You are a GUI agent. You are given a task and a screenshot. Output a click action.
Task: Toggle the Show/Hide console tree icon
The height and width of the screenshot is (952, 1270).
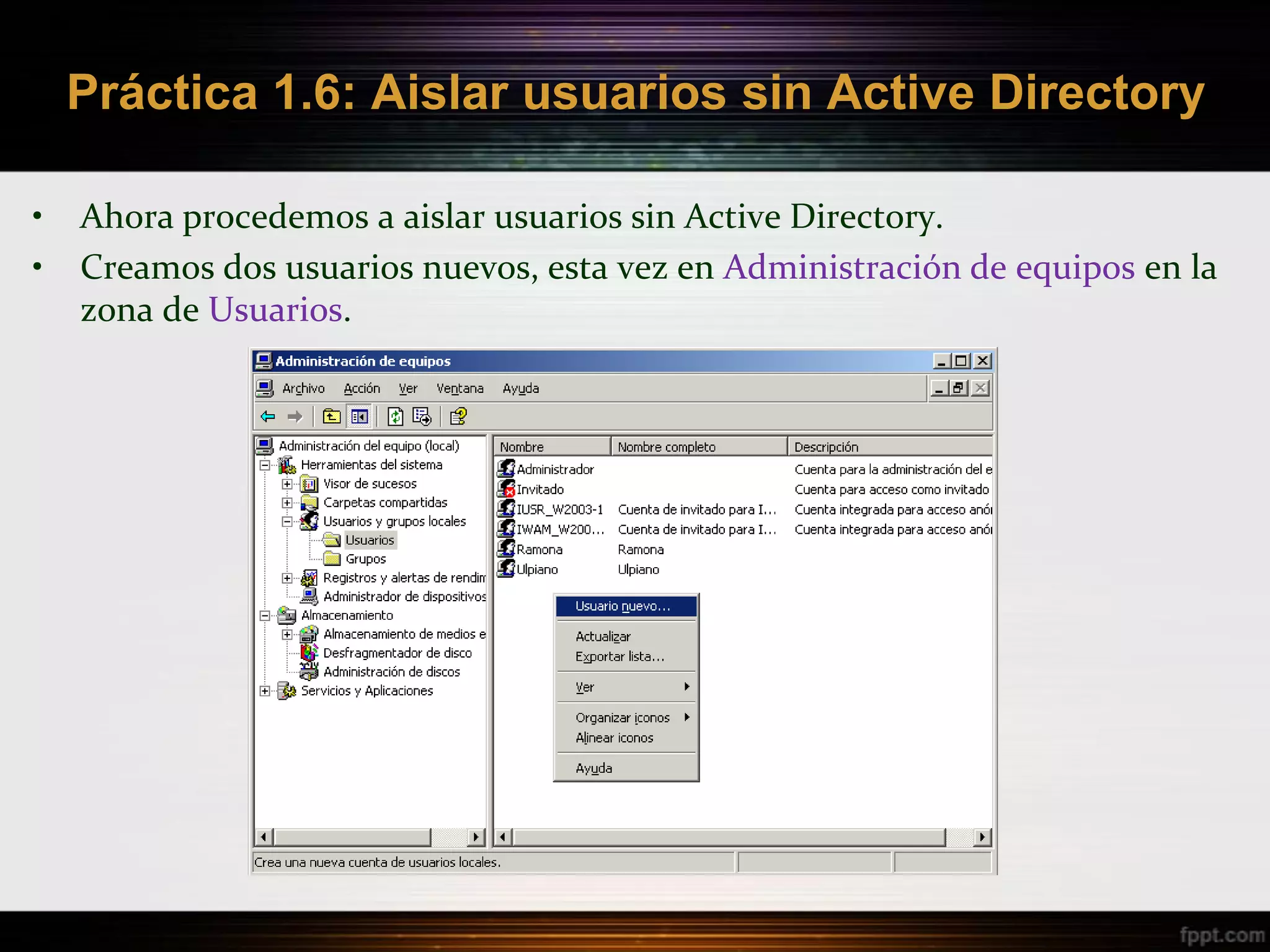pos(359,416)
